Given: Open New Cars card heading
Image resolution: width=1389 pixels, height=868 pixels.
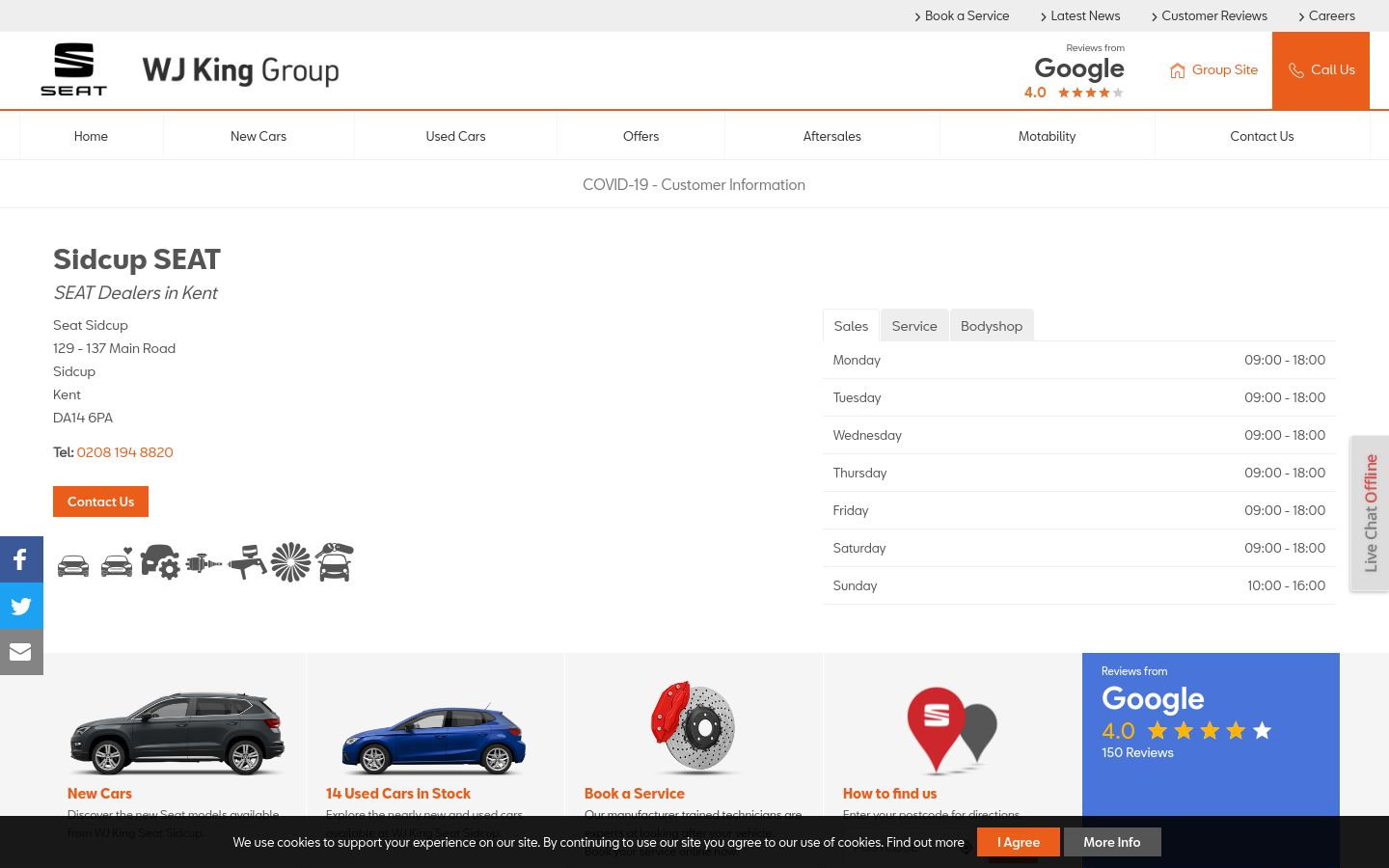Looking at the screenshot, I should [99, 794].
